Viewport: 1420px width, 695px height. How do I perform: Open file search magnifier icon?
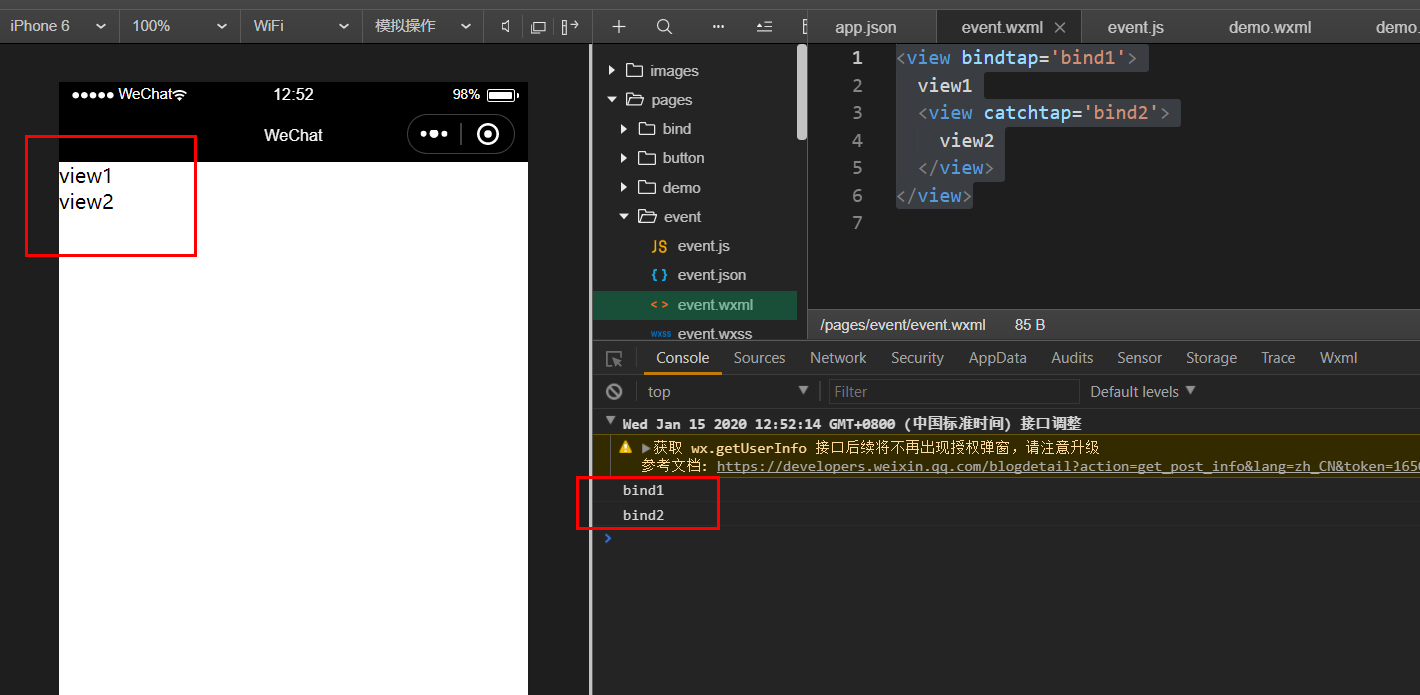[664, 27]
